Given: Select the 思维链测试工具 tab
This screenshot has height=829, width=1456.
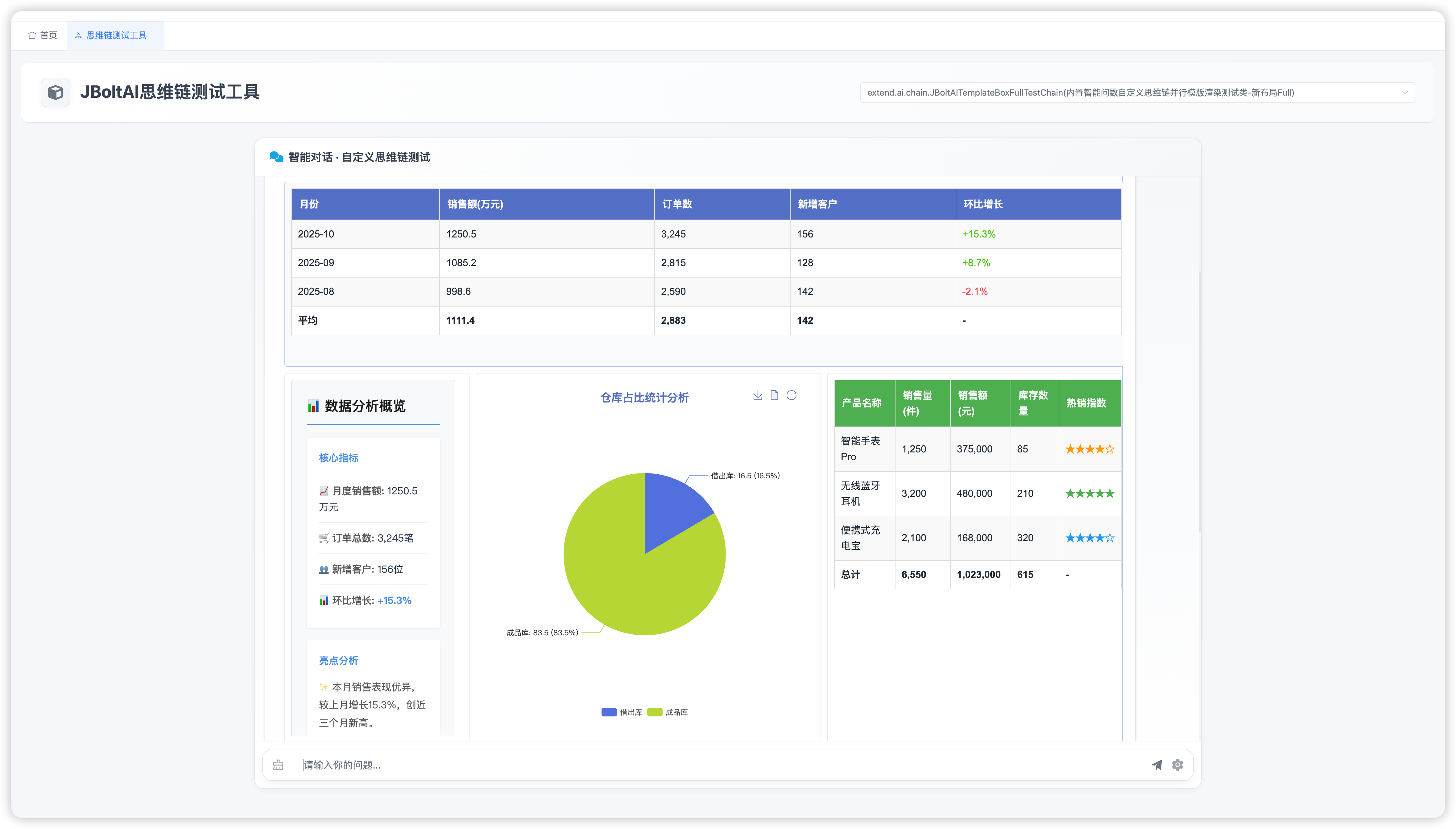Looking at the screenshot, I should pos(116,35).
